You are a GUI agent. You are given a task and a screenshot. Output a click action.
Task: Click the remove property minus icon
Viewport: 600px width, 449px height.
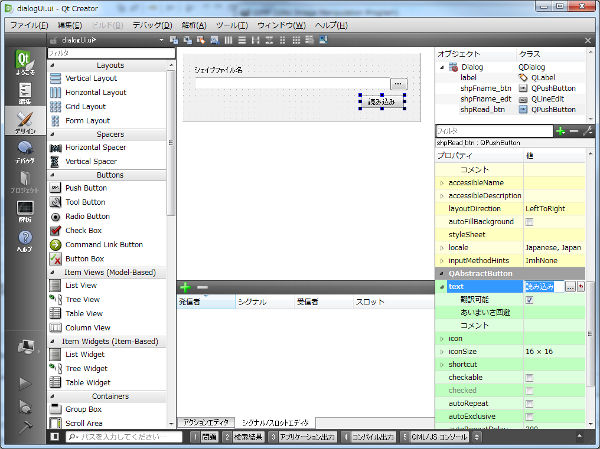click(x=574, y=131)
